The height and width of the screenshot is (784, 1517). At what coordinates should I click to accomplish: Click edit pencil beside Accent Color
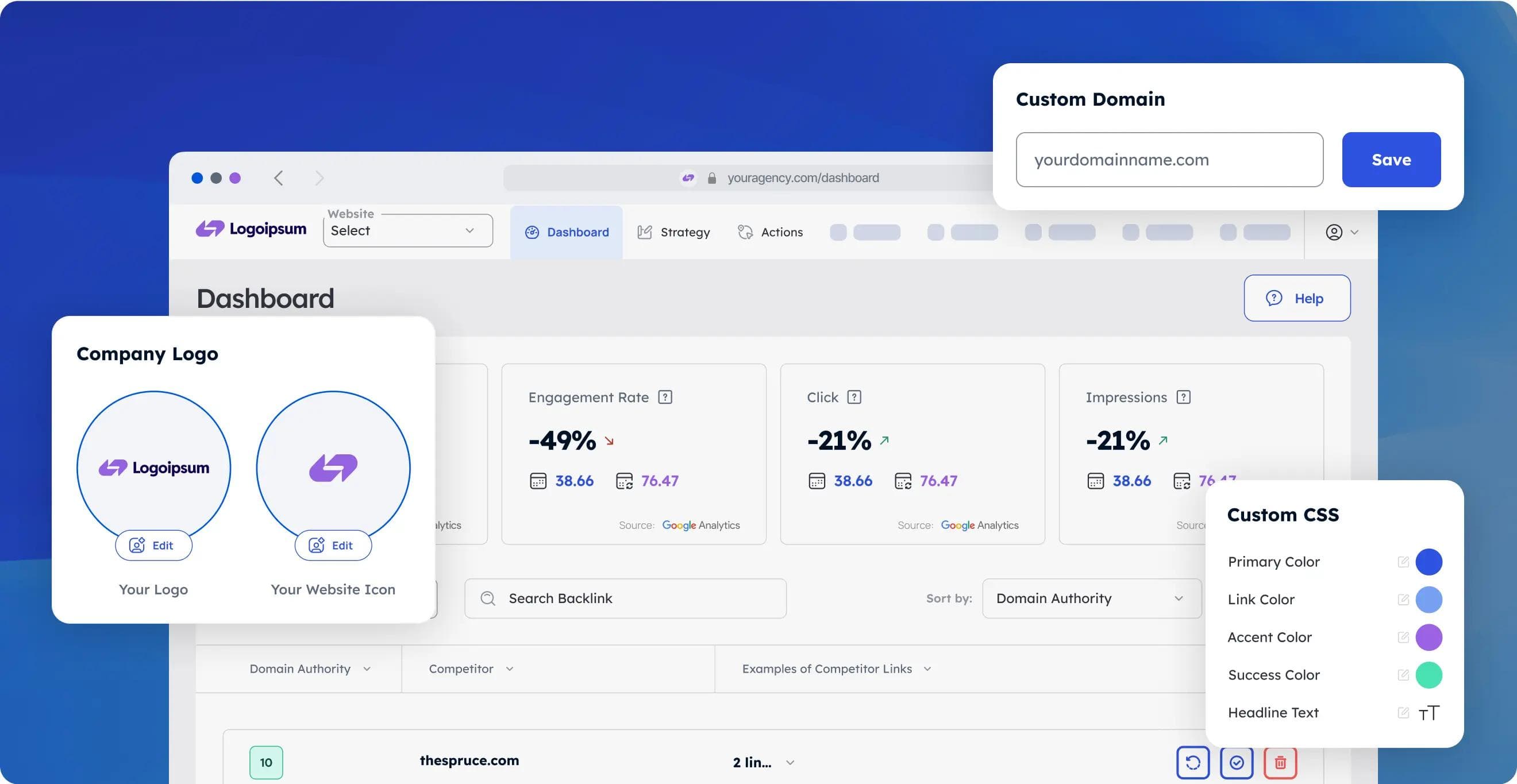(1403, 638)
